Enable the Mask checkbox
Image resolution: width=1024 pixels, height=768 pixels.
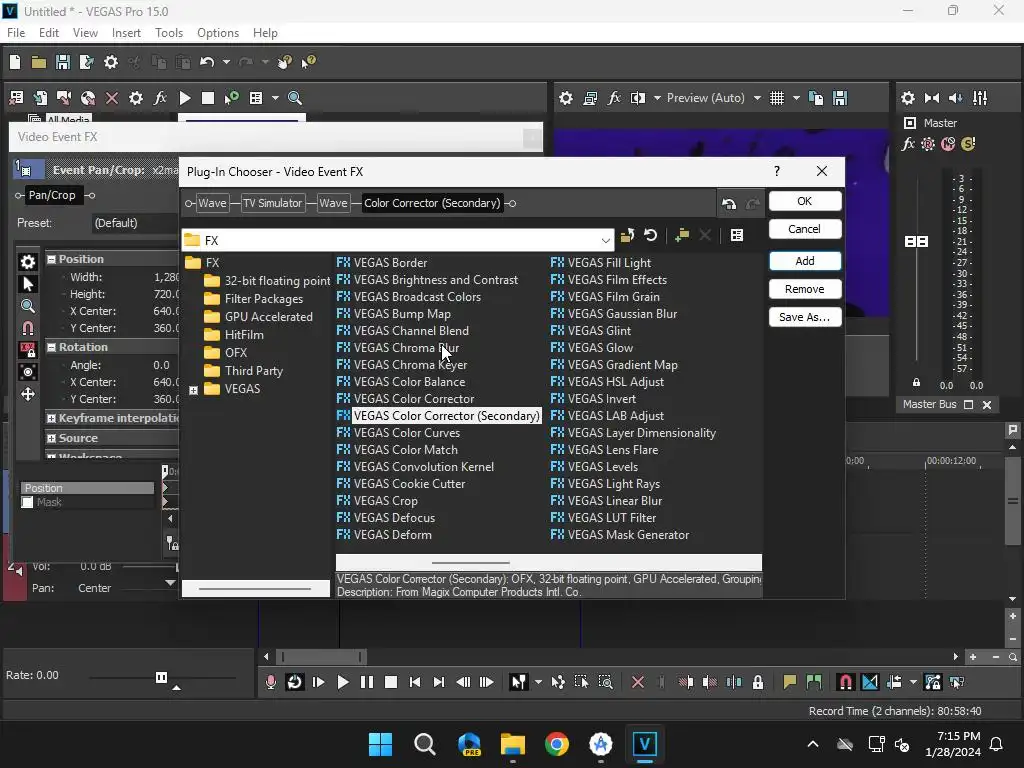[27, 502]
